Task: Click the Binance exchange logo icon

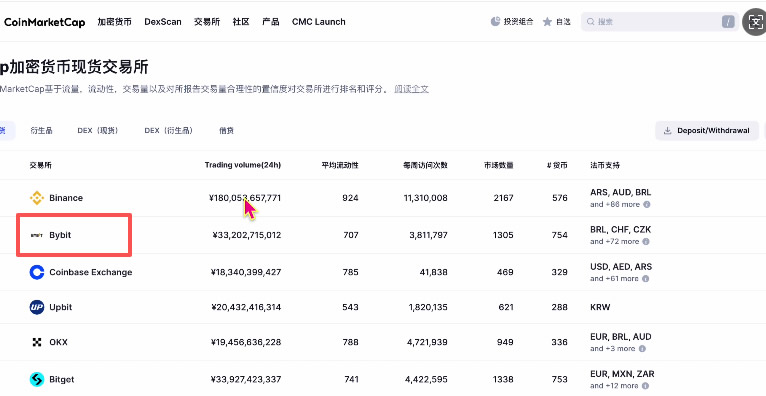Action: point(37,198)
